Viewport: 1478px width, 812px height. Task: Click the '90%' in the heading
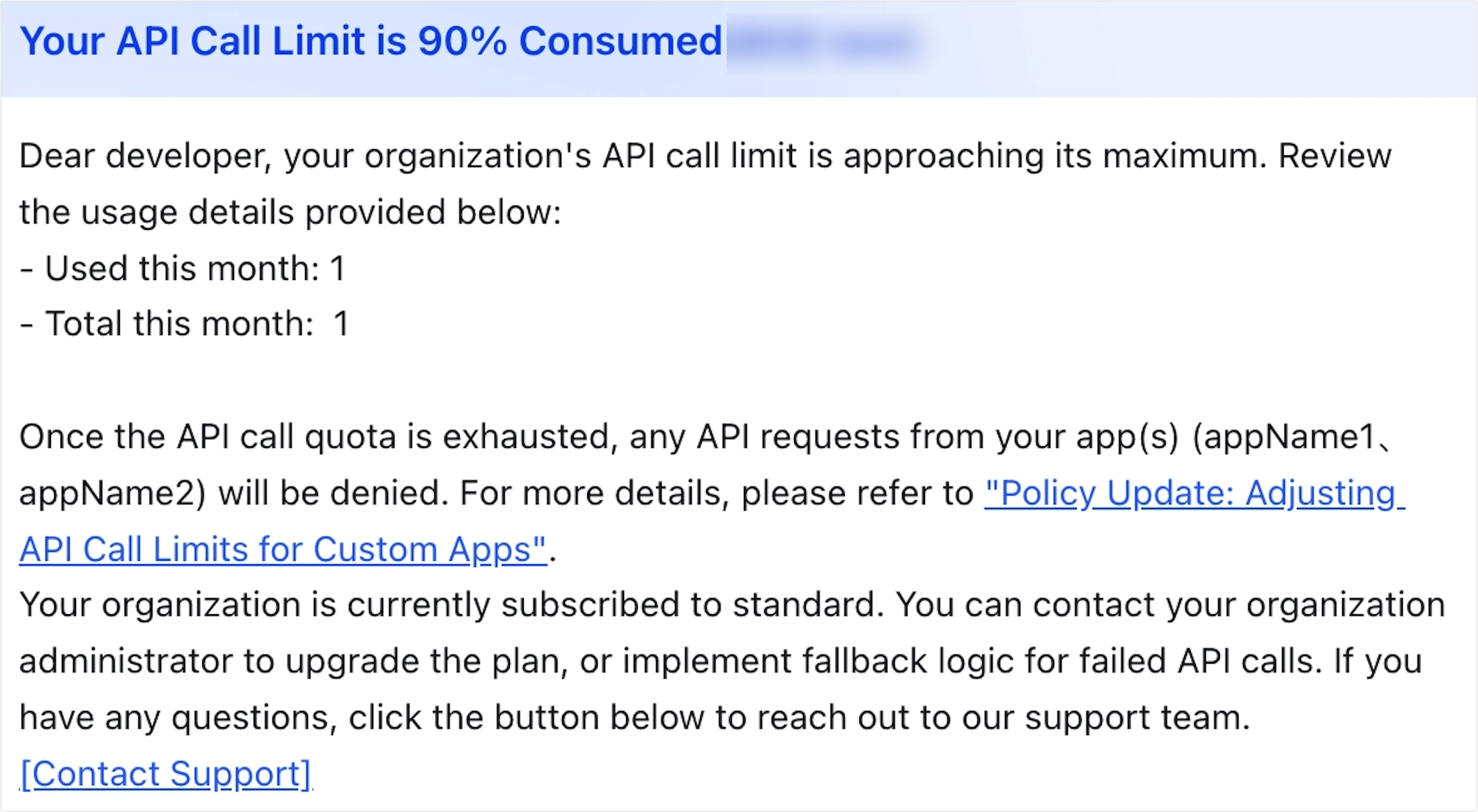coord(462,42)
